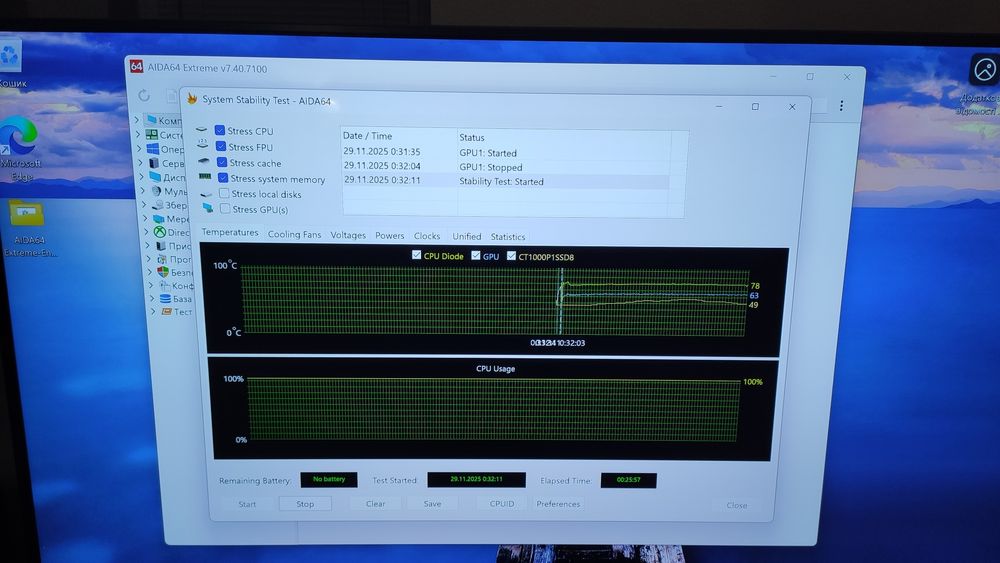Switch to the Voltages tab
This screenshot has height=563, width=1000.
pos(348,235)
